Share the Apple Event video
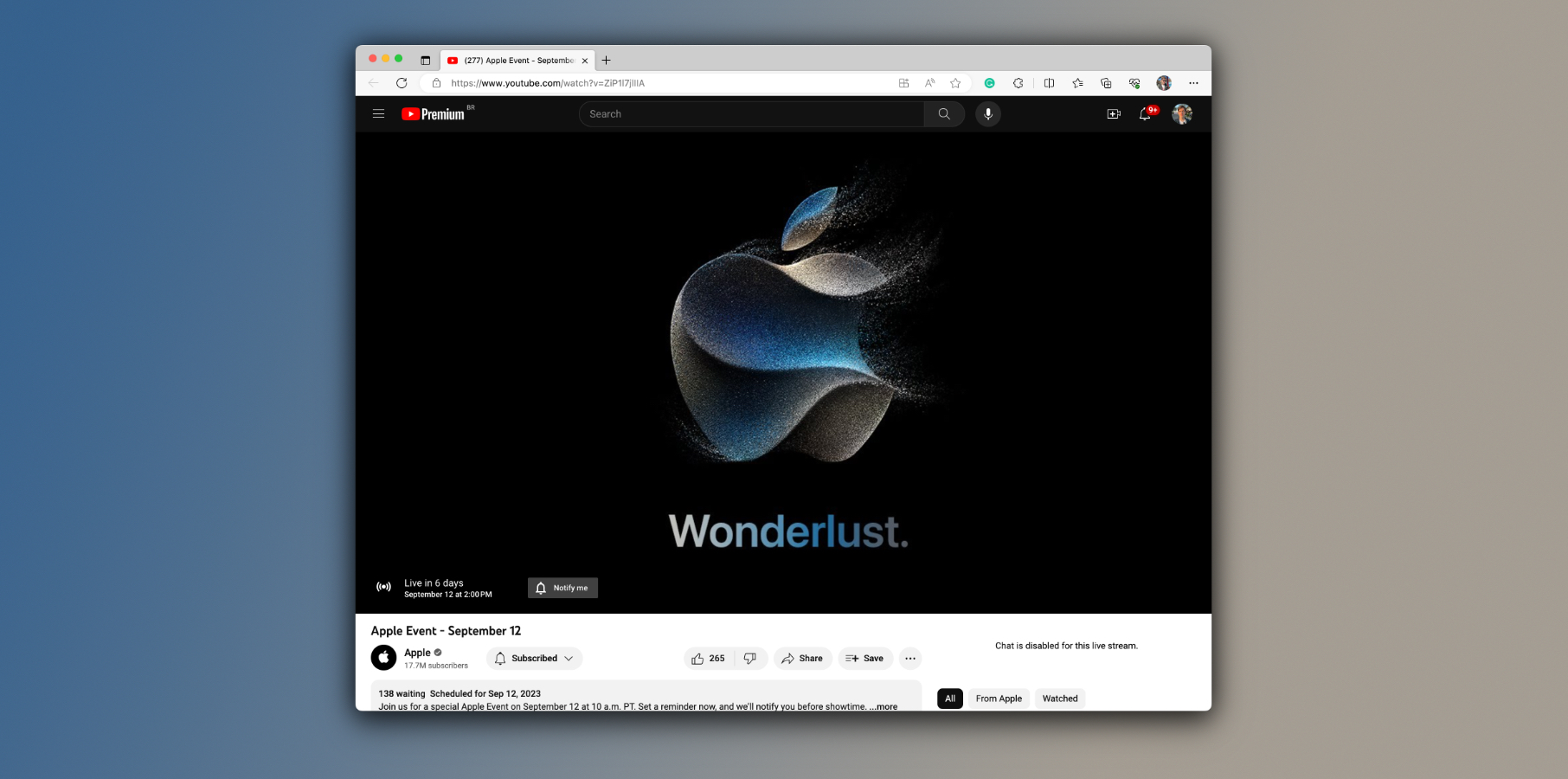The image size is (1568, 779). [x=802, y=659]
